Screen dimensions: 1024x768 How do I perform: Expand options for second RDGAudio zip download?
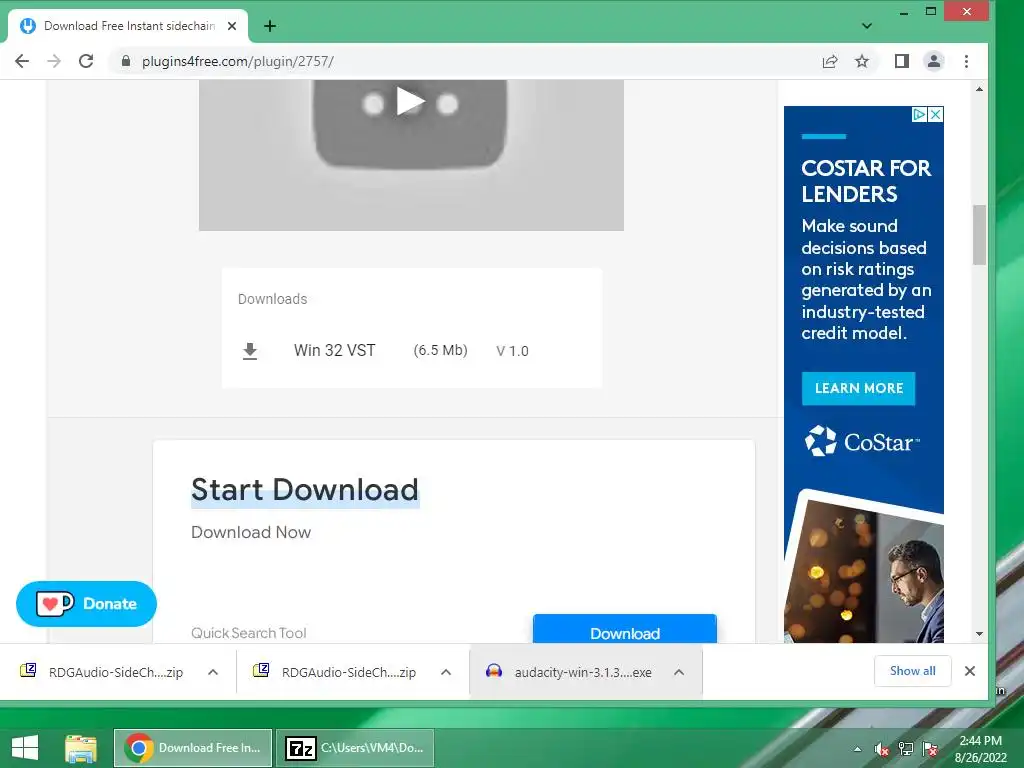(446, 672)
